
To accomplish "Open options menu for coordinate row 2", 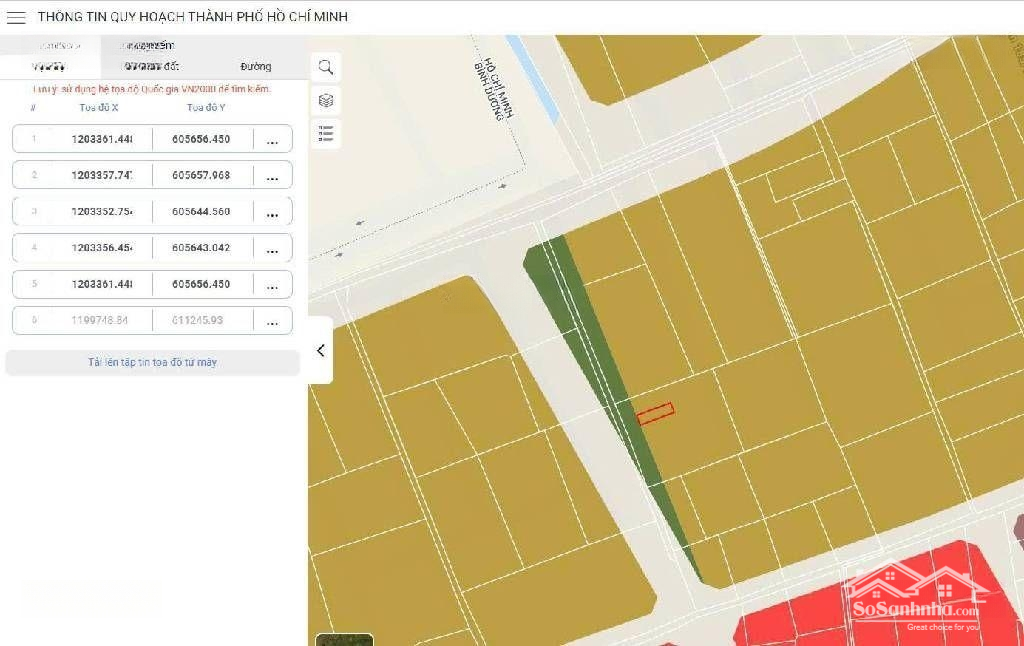I will coord(272,176).
